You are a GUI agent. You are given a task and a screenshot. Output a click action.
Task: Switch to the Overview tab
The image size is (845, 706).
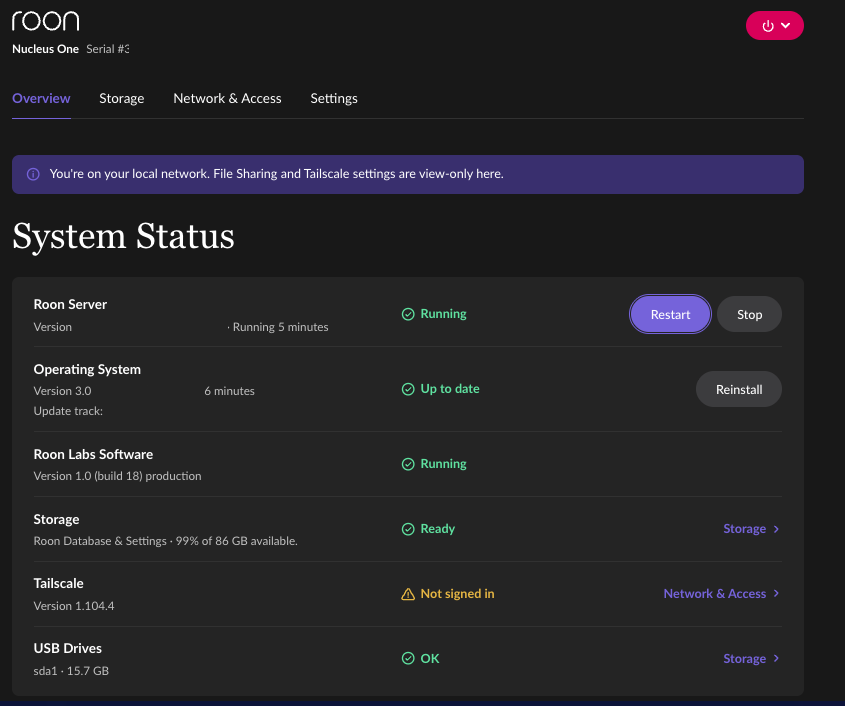click(41, 98)
